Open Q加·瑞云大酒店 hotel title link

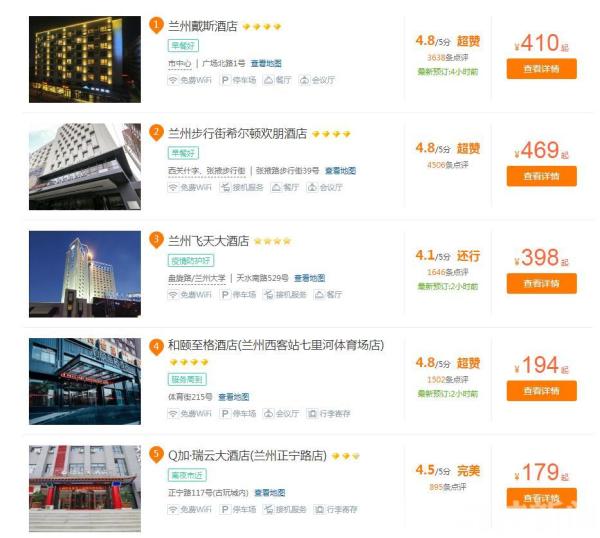coord(247,455)
